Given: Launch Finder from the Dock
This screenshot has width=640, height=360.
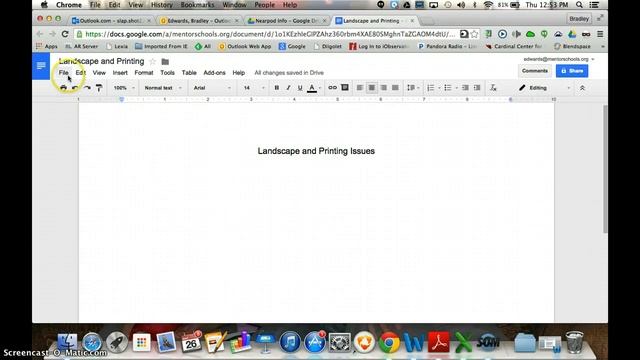Looking at the screenshot, I should [x=67, y=342].
